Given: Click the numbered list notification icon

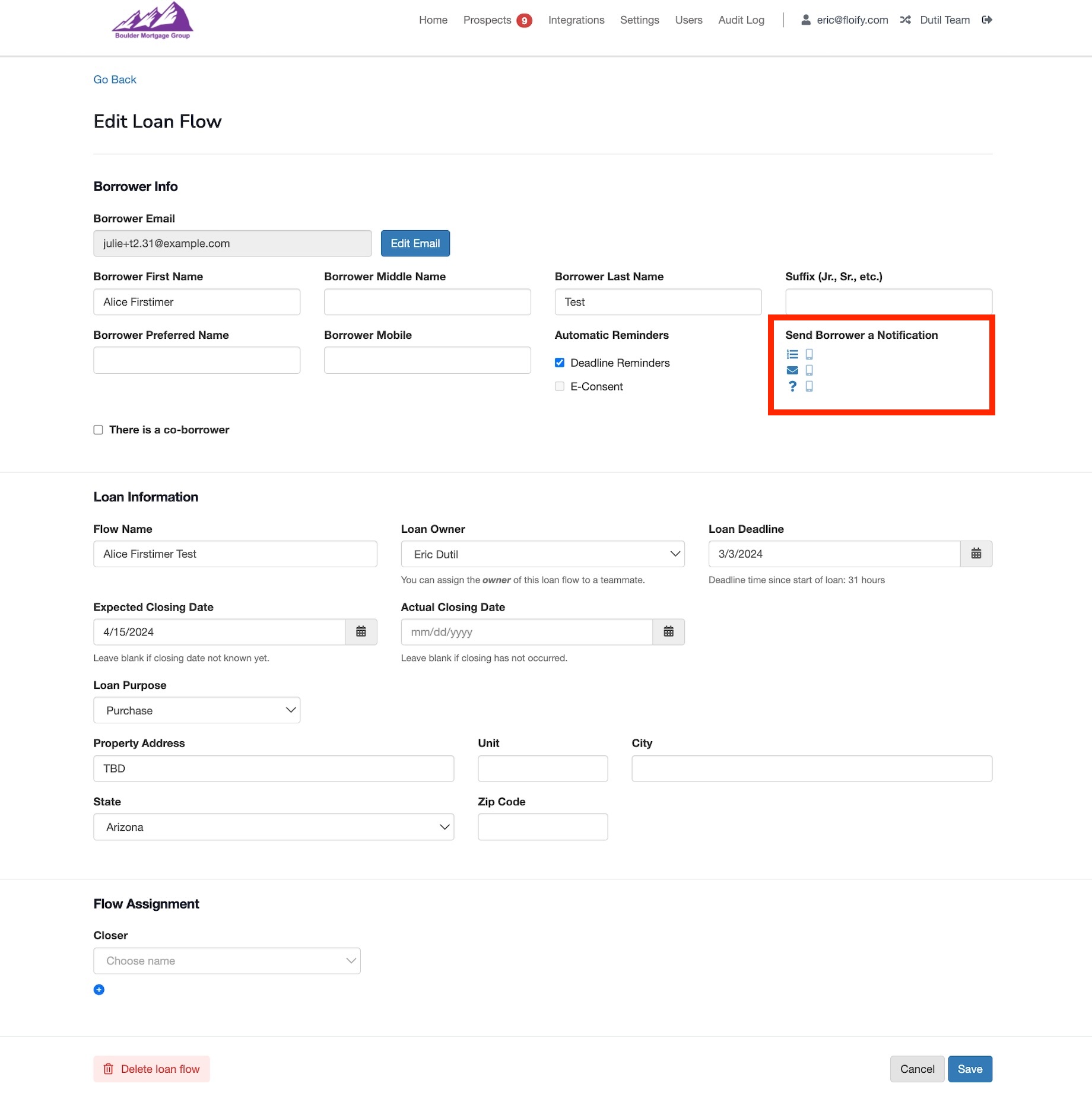Looking at the screenshot, I should [792, 354].
